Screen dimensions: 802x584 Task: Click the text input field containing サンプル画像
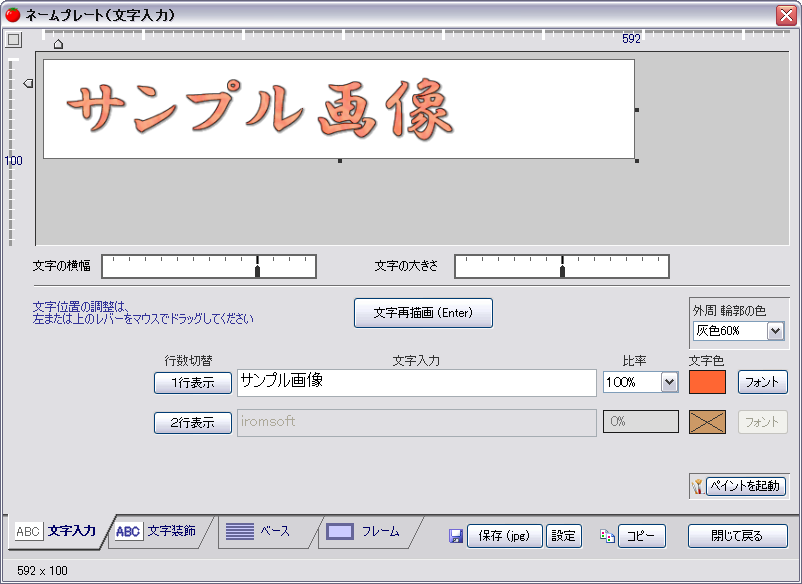pos(416,383)
